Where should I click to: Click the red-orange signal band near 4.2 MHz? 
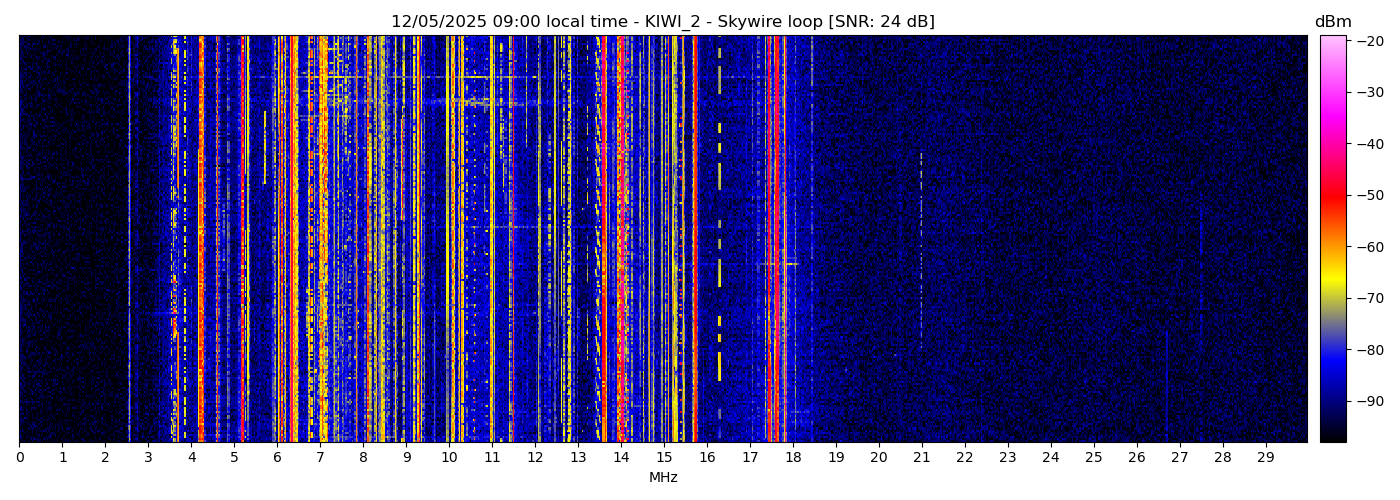point(201,240)
